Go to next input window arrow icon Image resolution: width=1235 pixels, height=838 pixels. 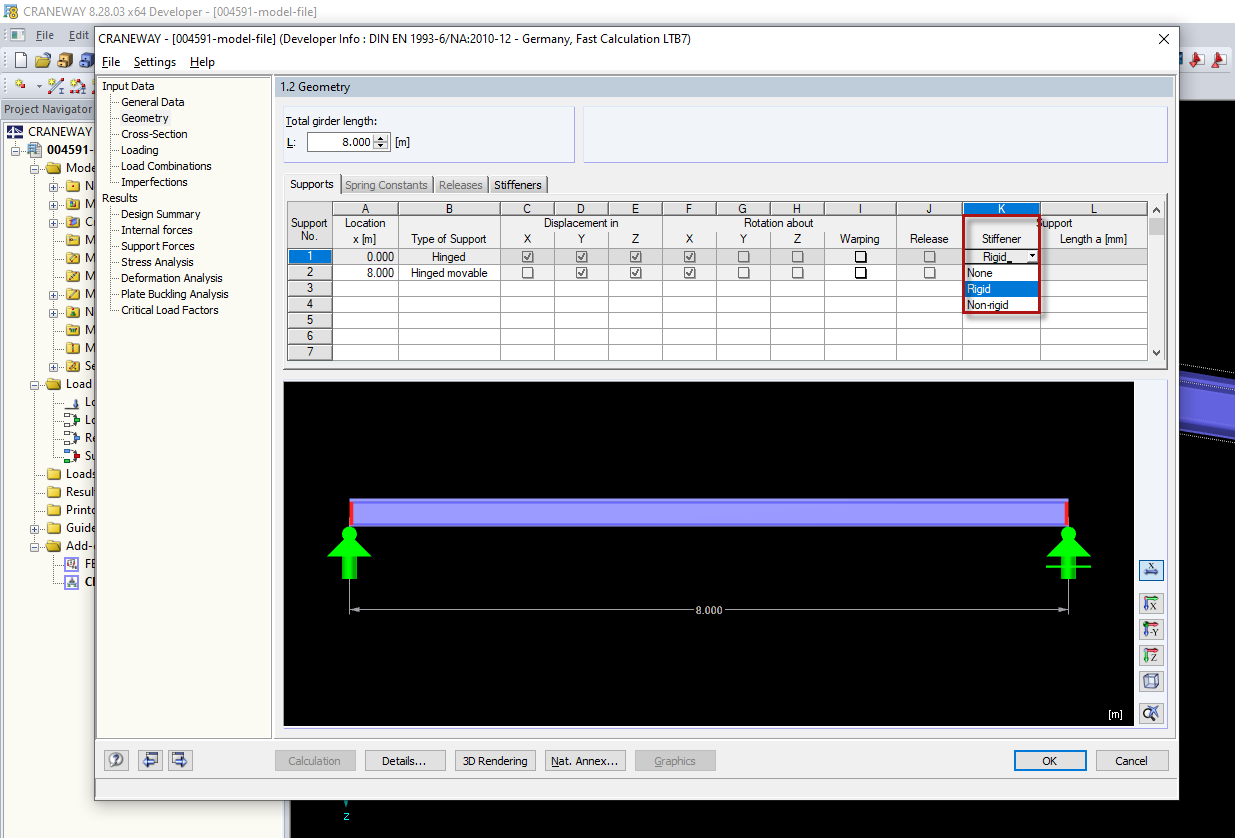coord(180,760)
